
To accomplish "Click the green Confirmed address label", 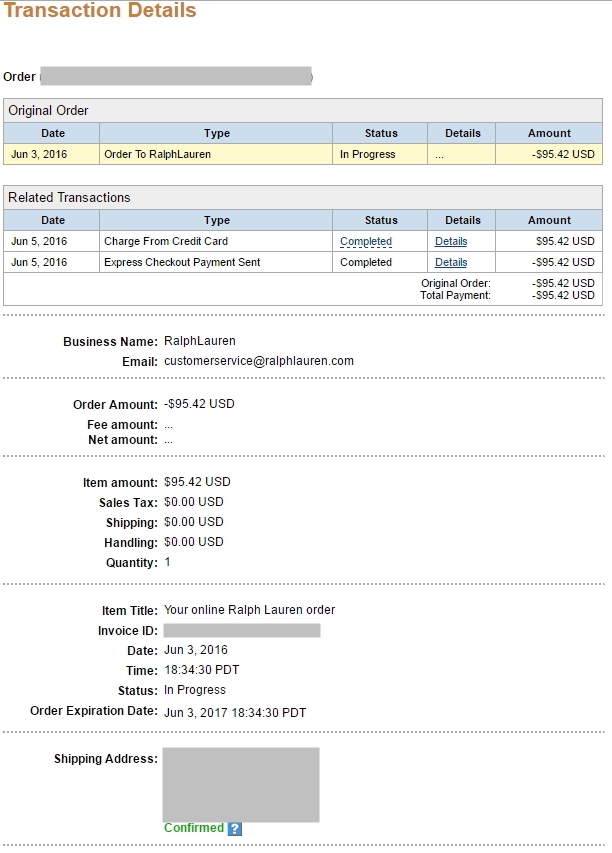I will coord(193,828).
